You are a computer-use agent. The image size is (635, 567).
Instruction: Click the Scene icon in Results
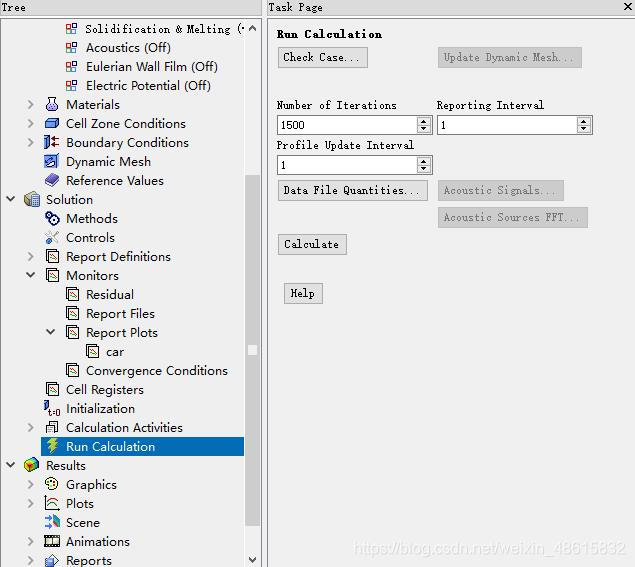click(52, 523)
